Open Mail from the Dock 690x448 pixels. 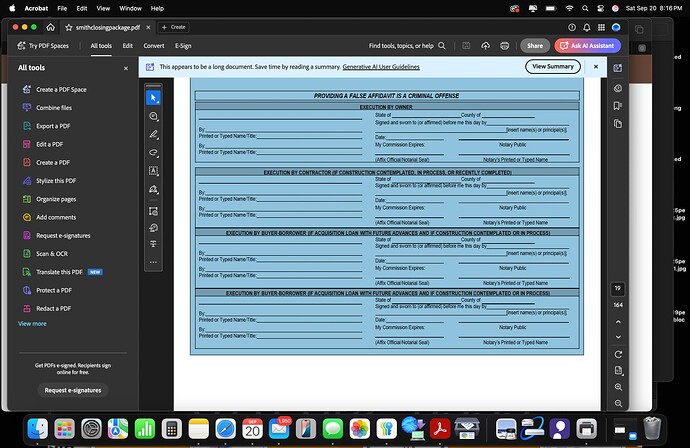[279, 428]
